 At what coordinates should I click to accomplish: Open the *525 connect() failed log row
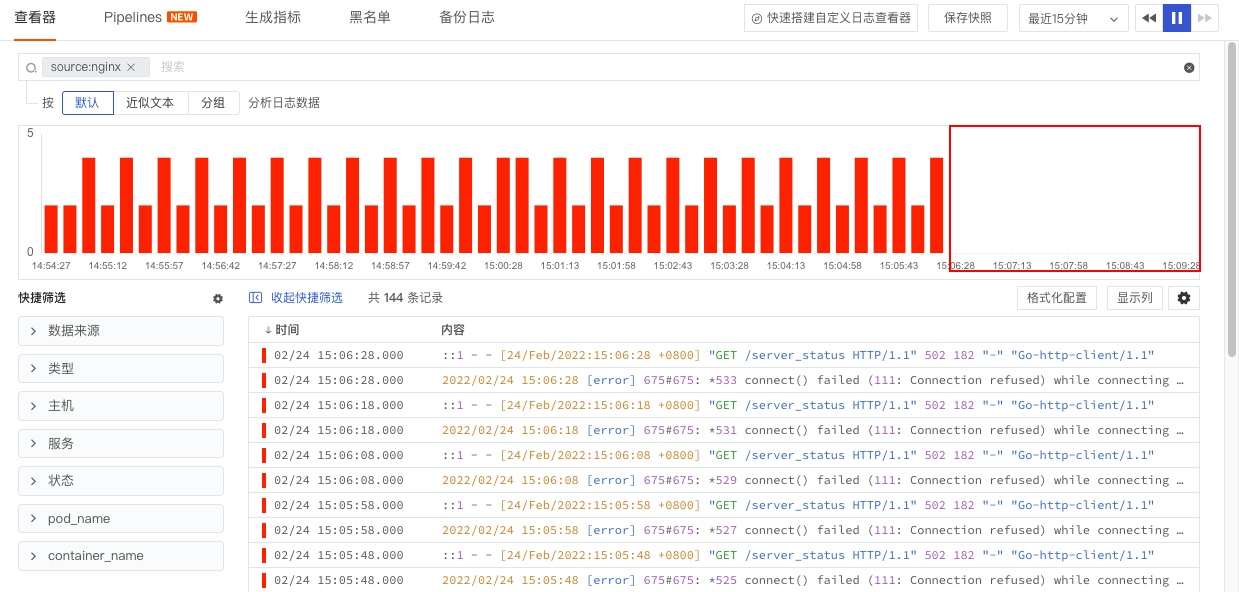(724, 580)
